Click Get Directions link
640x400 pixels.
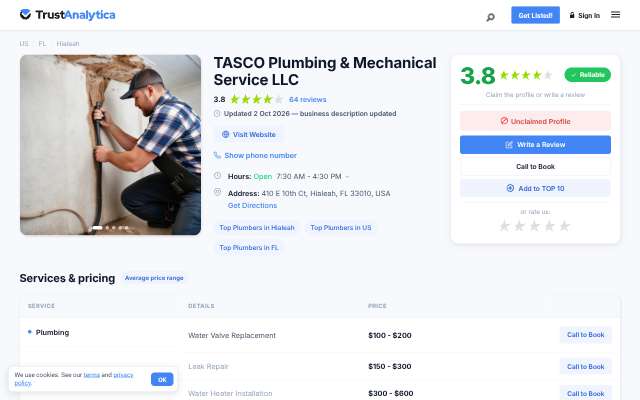point(252,206)
